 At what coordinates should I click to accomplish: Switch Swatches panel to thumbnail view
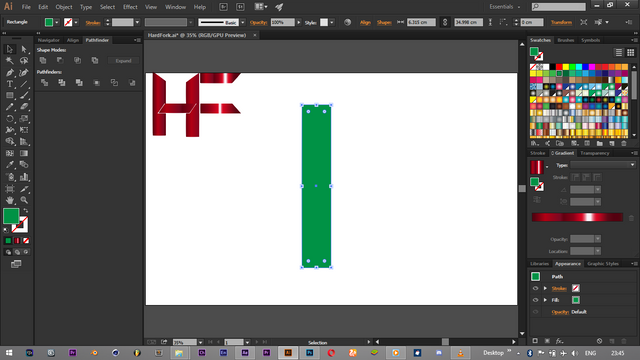click(x=631, y=53)
